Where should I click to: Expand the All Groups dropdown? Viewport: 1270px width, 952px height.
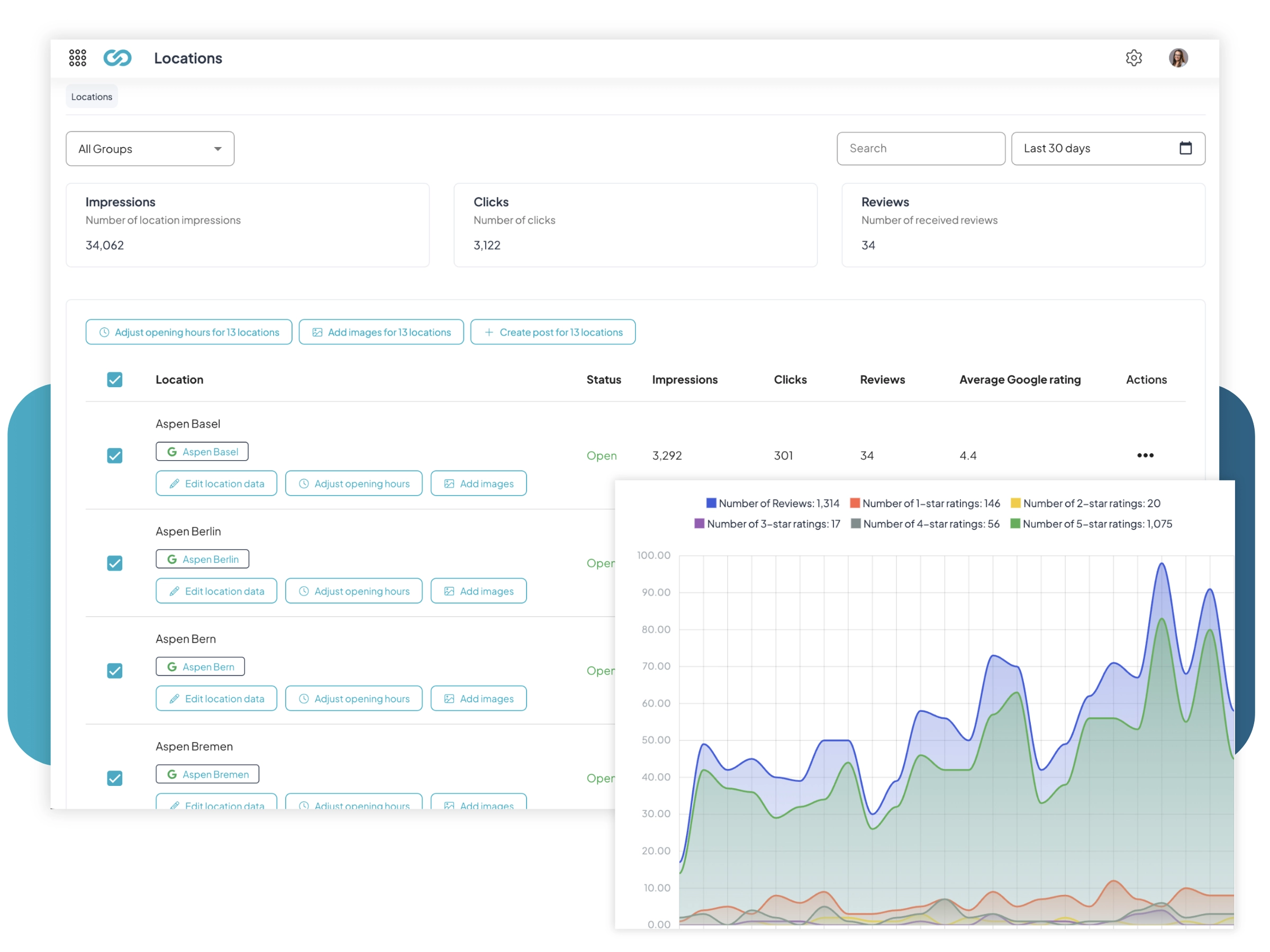pos(150,149)
